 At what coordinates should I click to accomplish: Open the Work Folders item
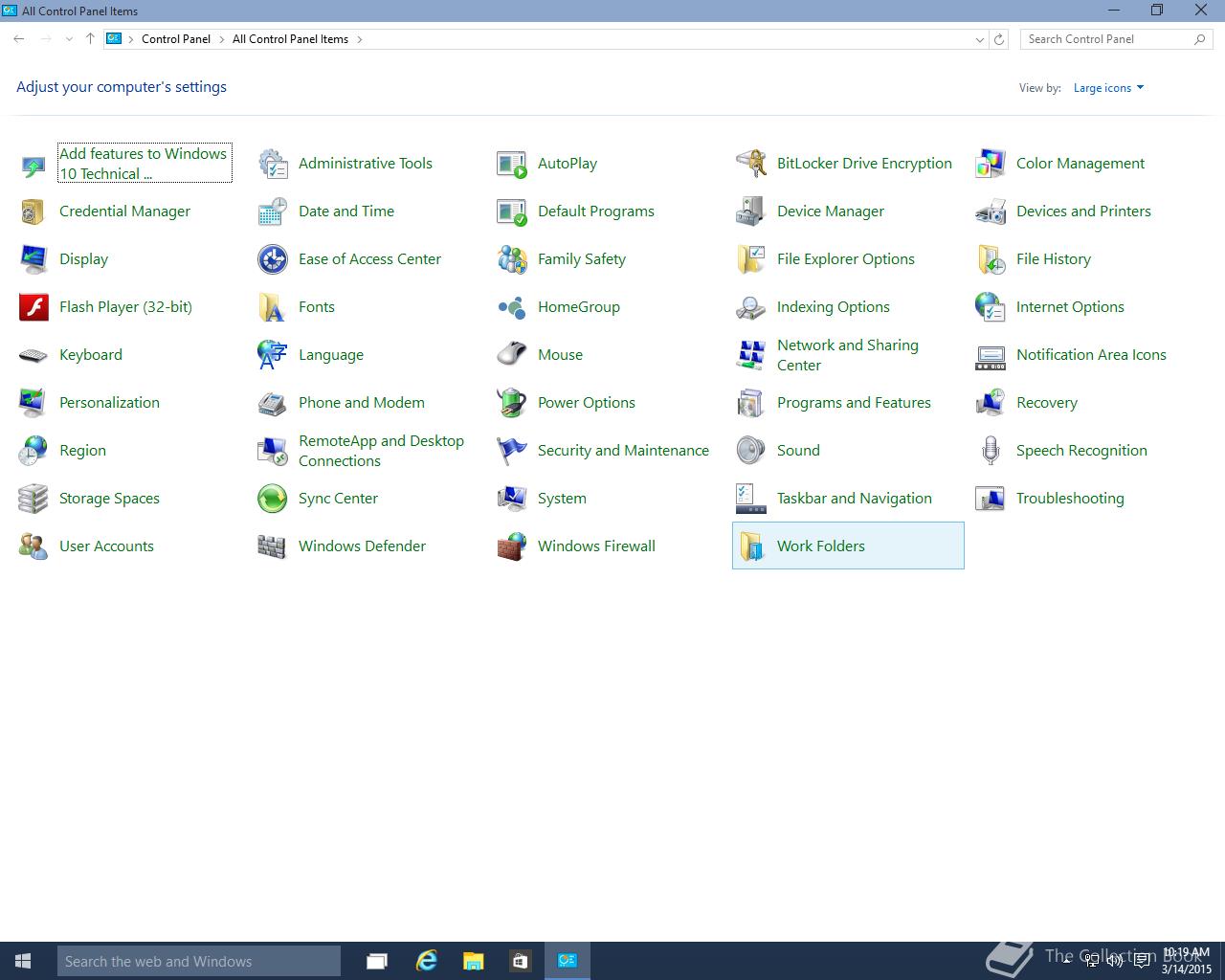point(848,546)
